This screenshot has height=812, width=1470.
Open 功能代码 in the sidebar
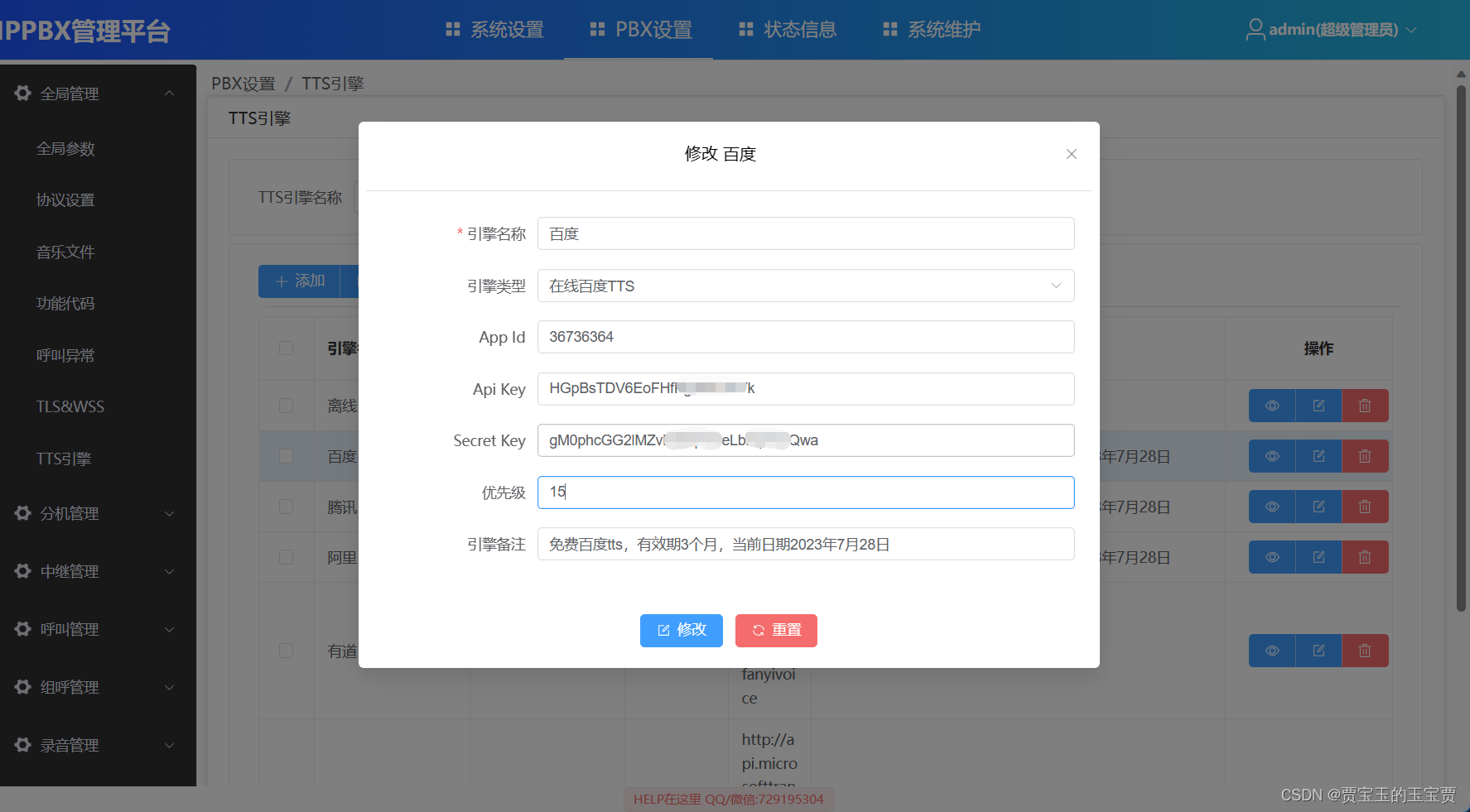(65, 304)
